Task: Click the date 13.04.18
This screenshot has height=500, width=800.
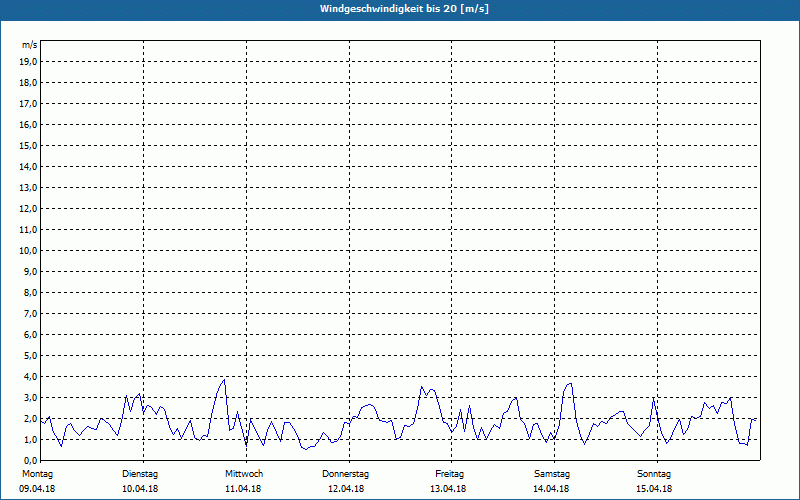Action: tap(448, 489)
